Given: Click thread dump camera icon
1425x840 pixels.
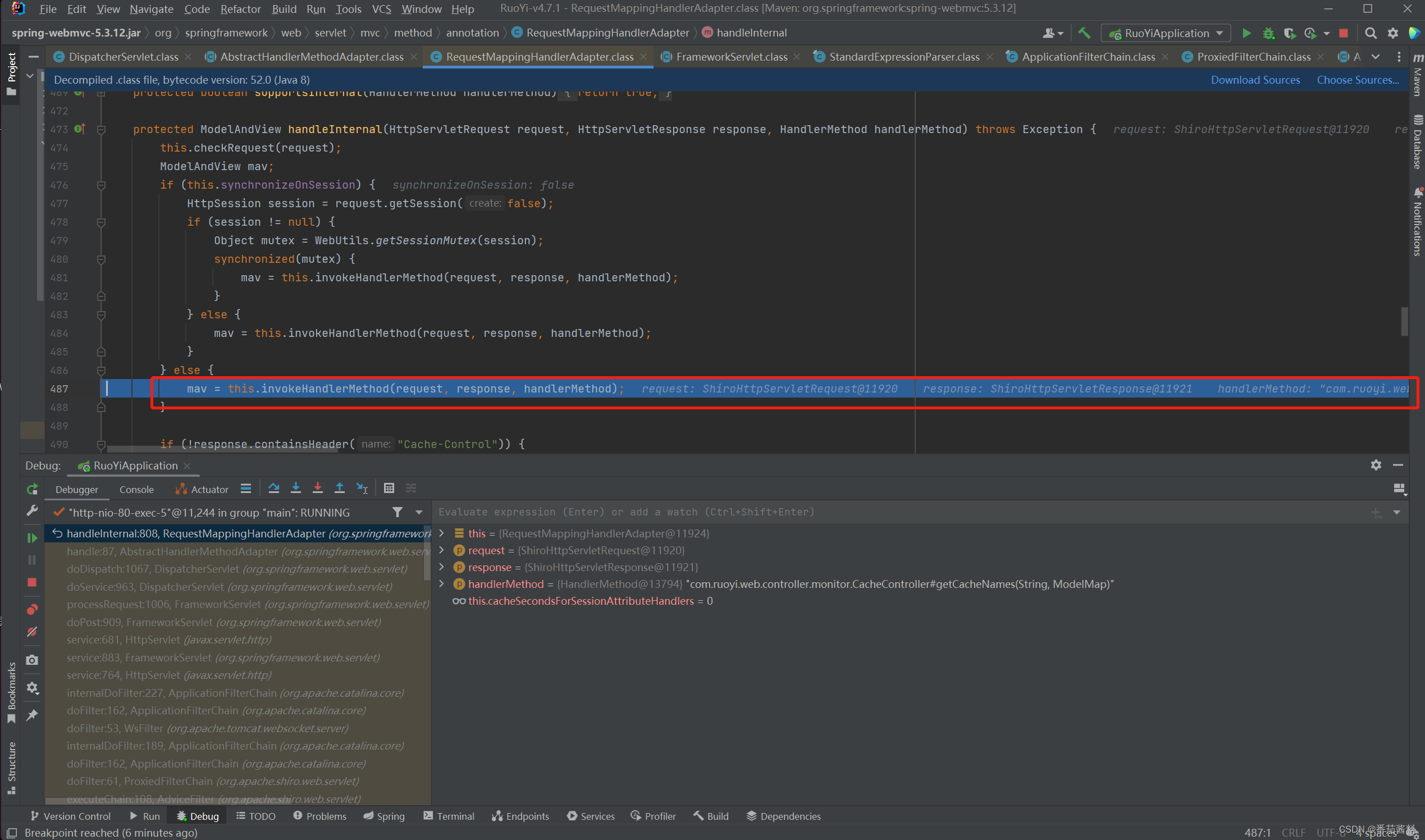Looking at the screenshot, I should pyautogui.click(x=32, y=660).
